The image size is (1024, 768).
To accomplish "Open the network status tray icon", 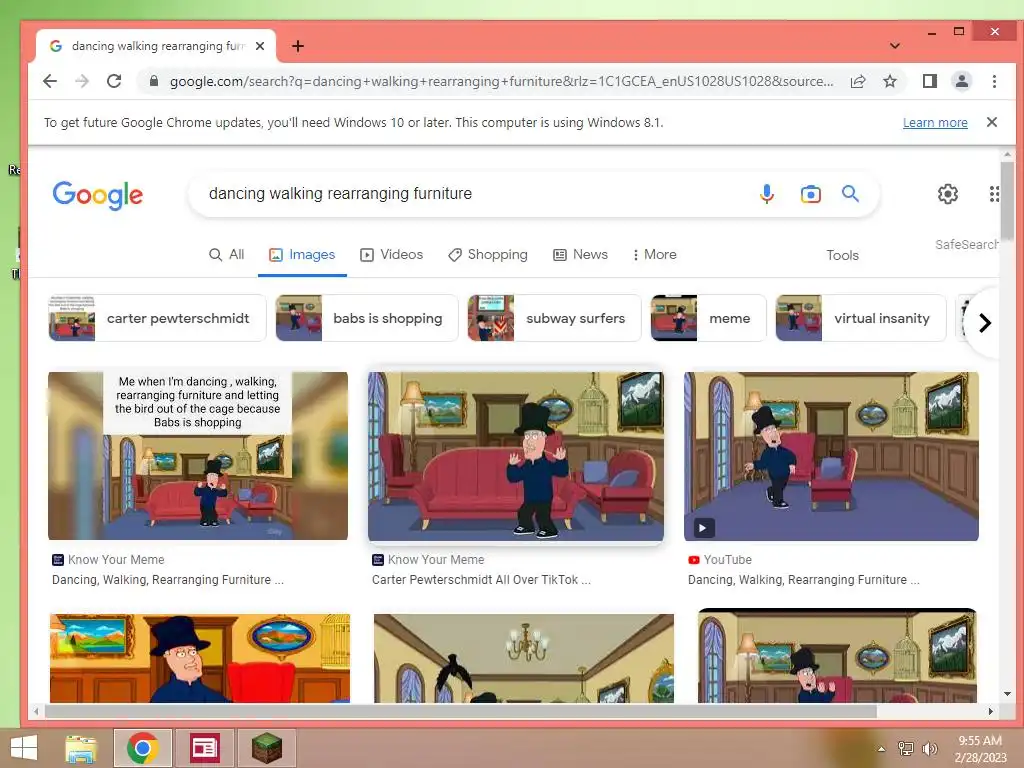I will (x=906, y=748).
